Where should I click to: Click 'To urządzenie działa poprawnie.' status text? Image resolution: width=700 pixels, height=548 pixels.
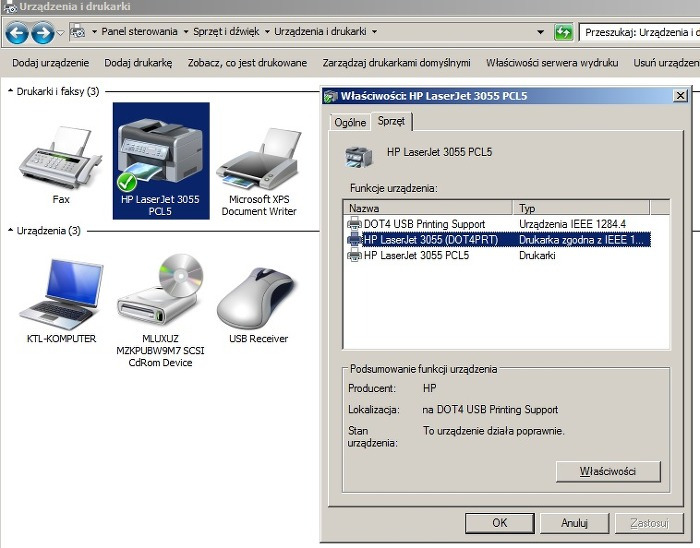(494, 431)
